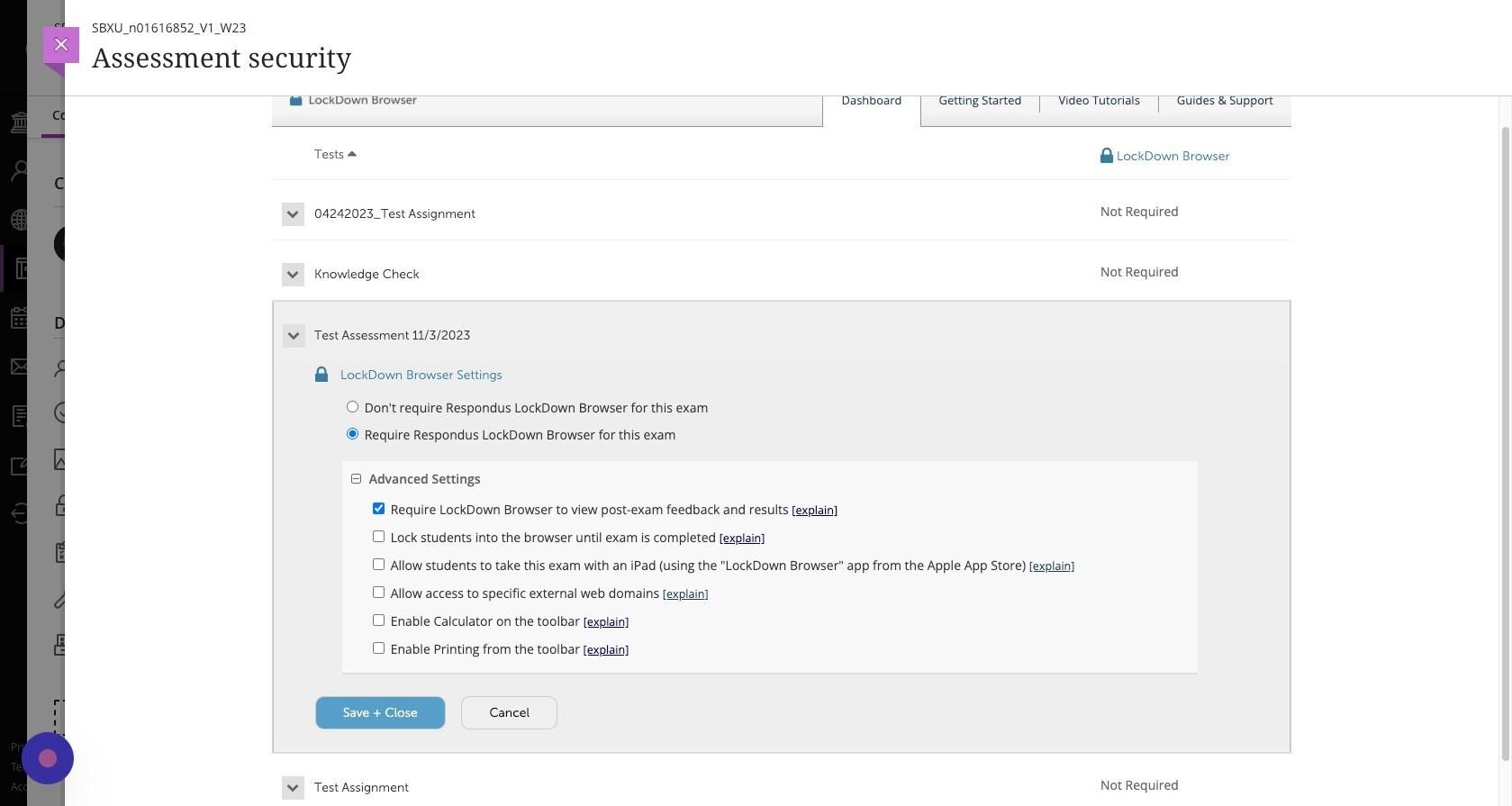Open explain link for Enable Printing
Screen dimensions: 1512x806
pyautogui.click(x=605, y=649)
